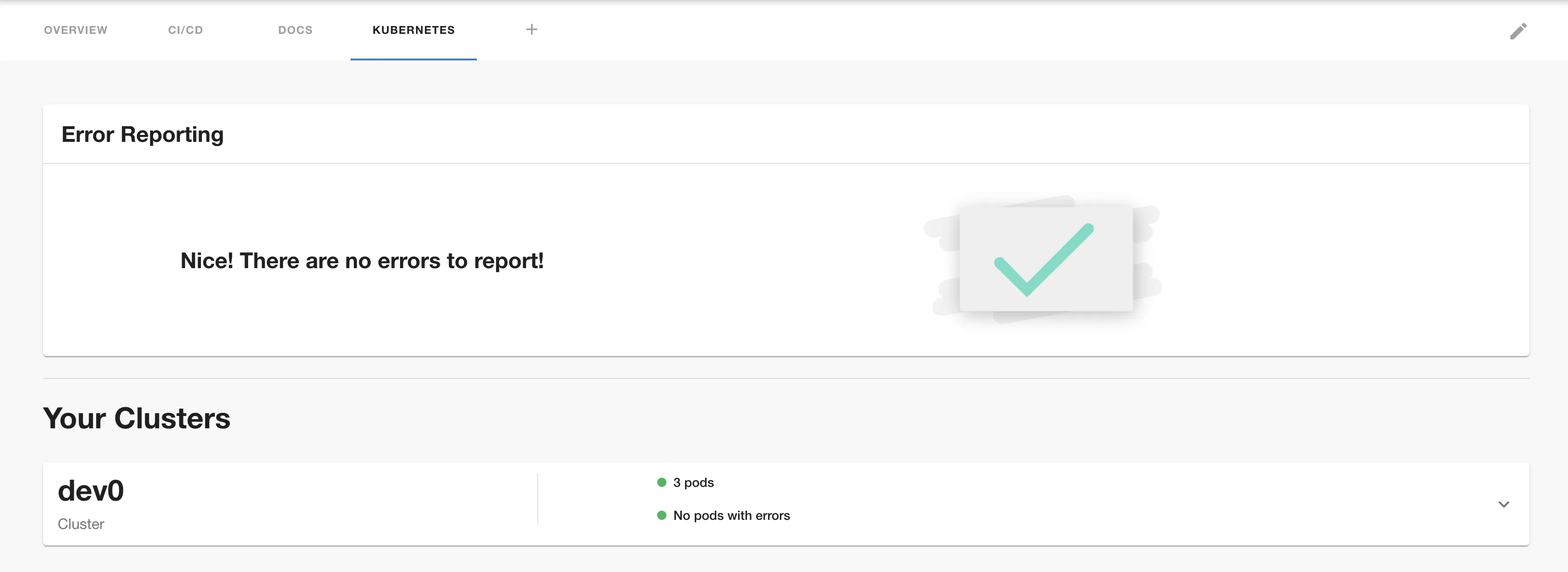Expand the dev0 cluster chevron

point(1503,504)
